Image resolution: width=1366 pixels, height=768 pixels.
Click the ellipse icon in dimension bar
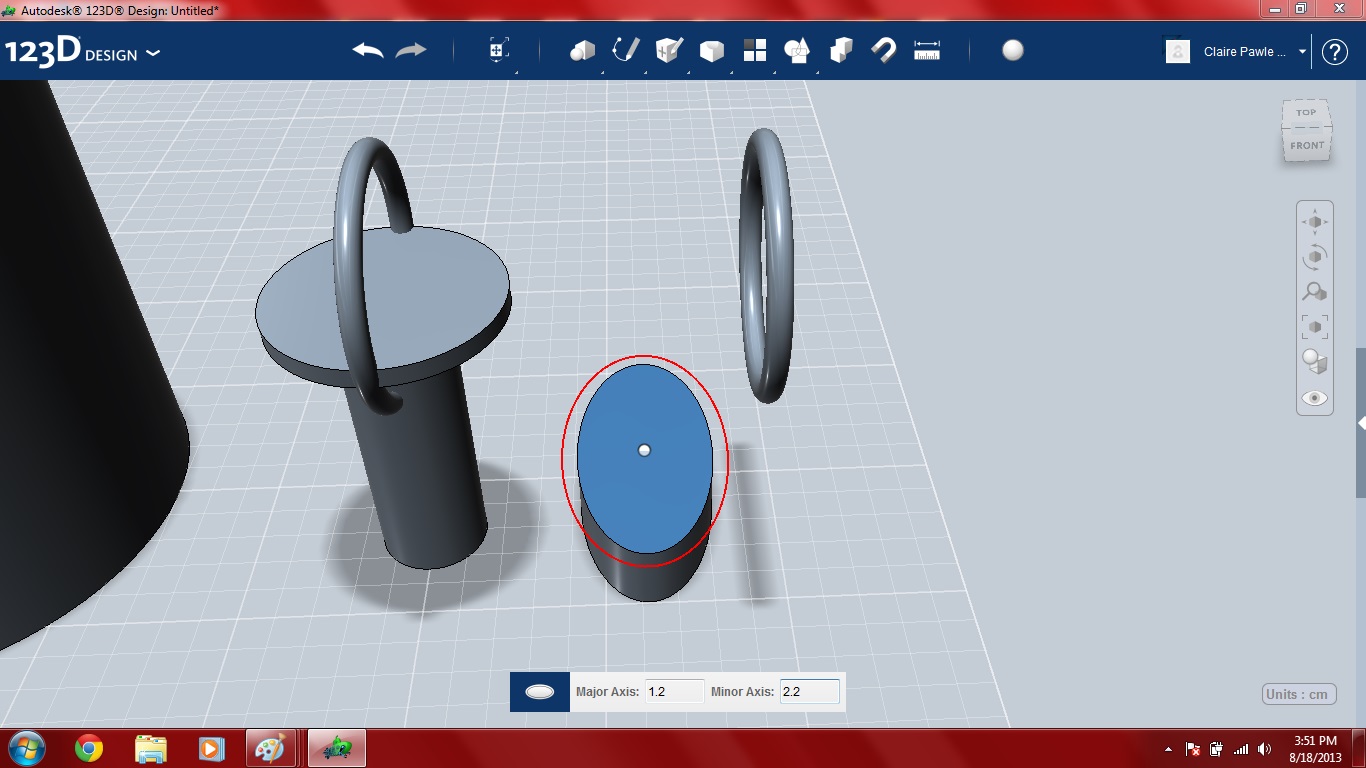pyautogui.click(x=540, y=691)
